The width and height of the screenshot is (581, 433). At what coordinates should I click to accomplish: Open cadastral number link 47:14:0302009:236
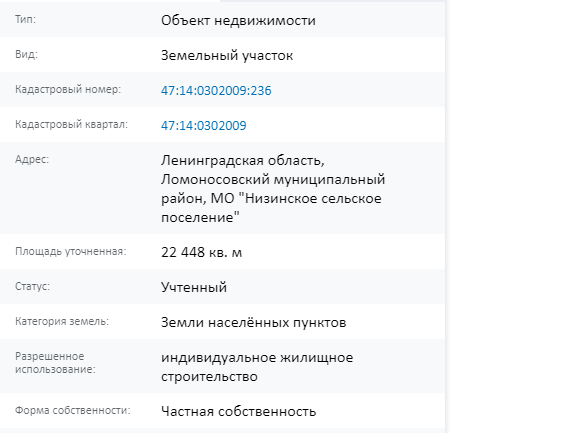click(x=216, y=90)
